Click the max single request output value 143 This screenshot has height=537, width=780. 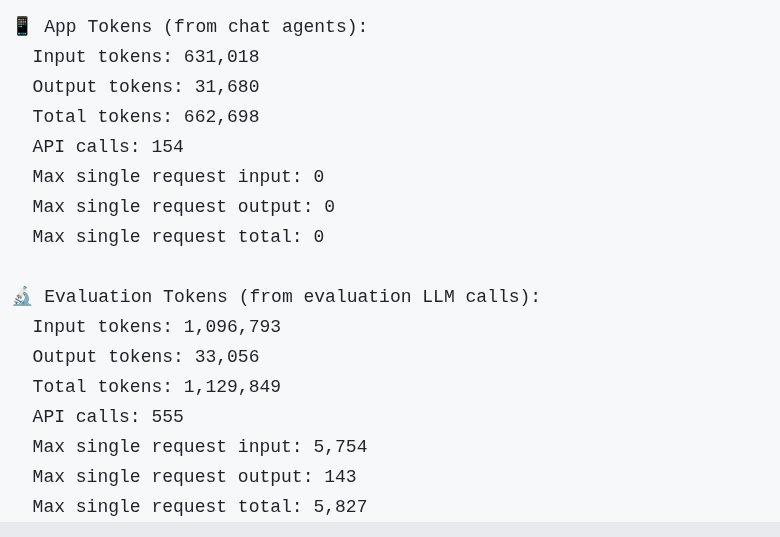pyautogui.click(x=340, y=477)
